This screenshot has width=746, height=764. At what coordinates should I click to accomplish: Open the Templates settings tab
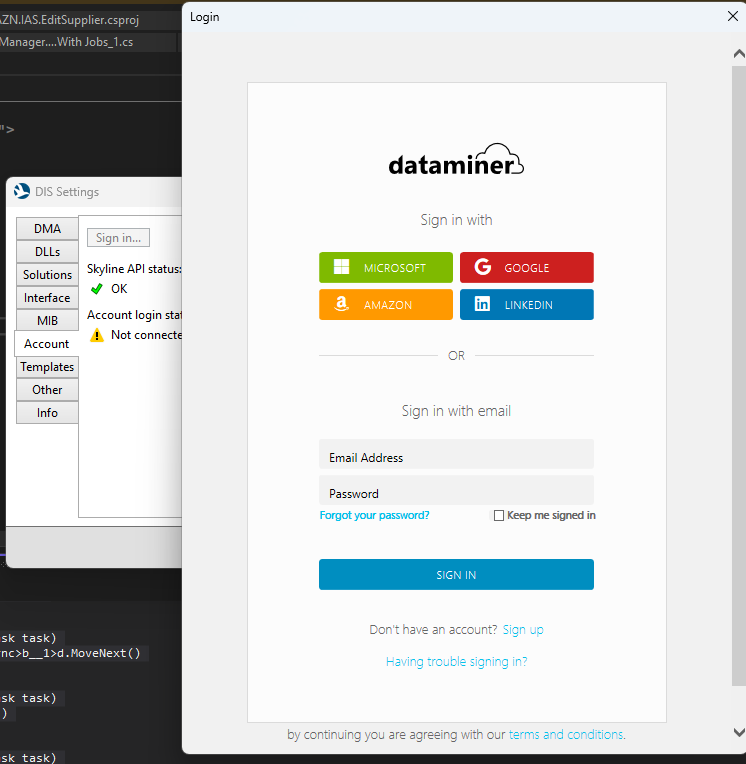47,367
